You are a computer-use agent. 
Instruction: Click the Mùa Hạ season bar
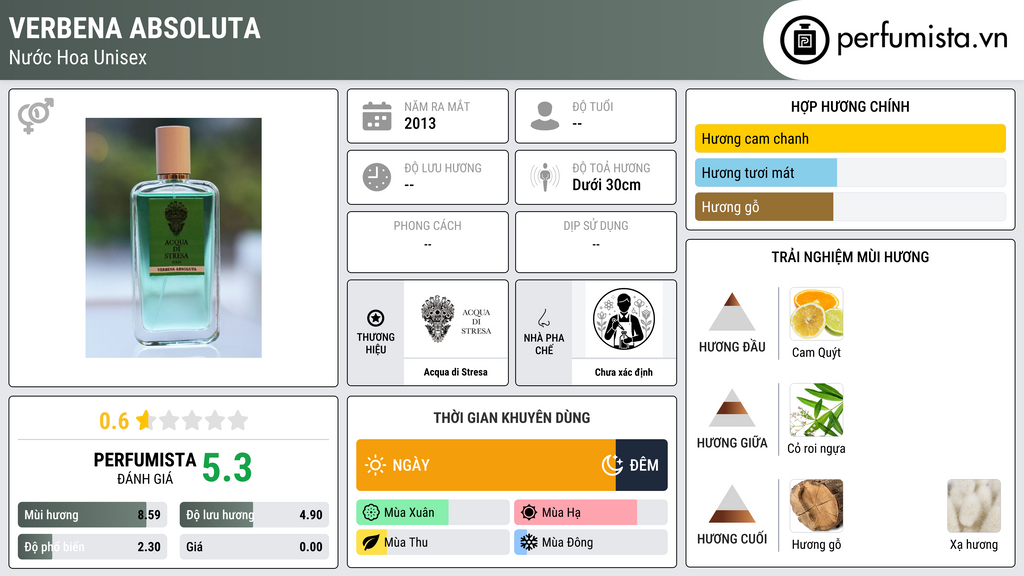[x=591, y=512]
